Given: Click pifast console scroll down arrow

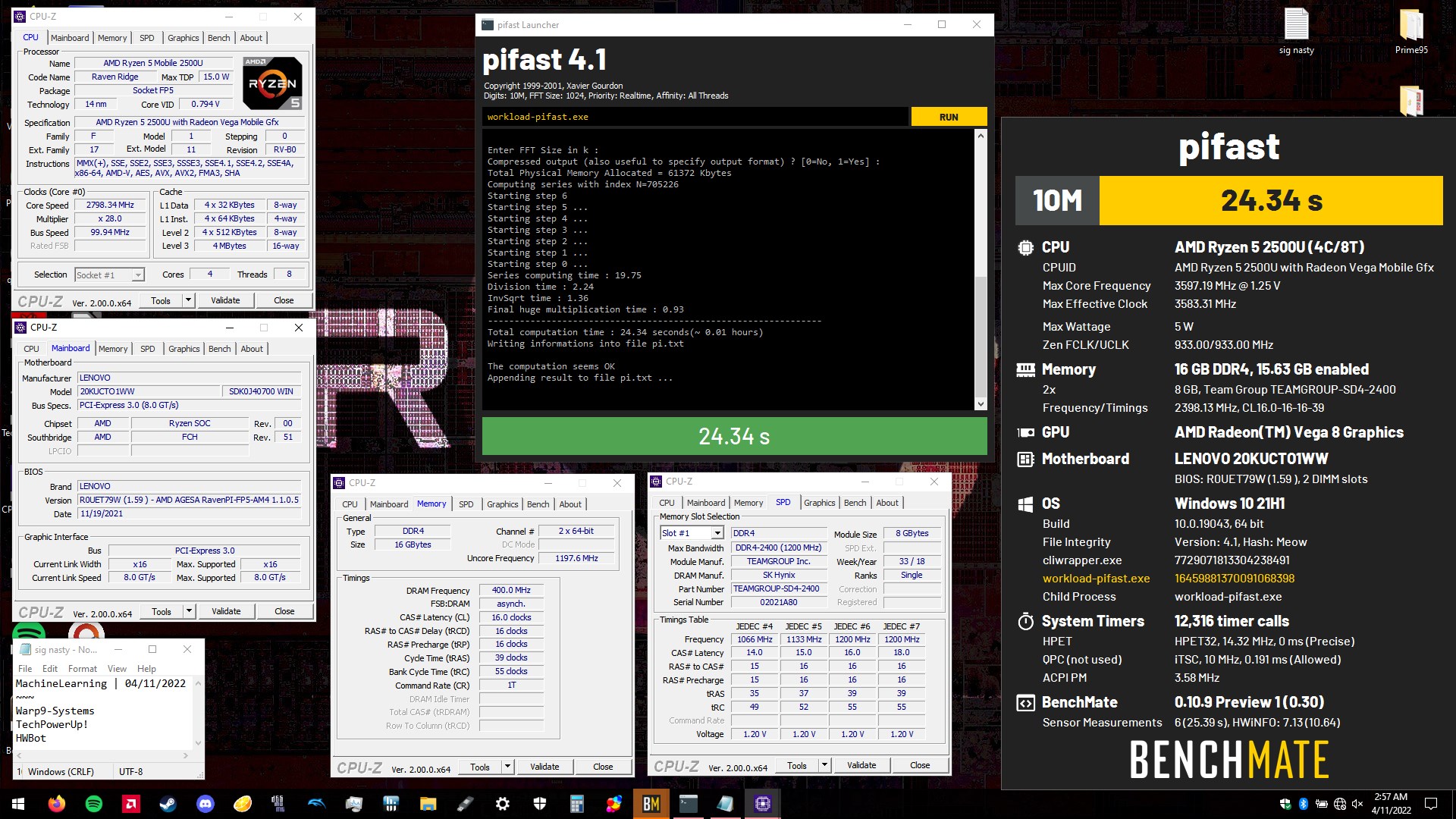Looking at the screenshot, I should click(x=981, y=404).
